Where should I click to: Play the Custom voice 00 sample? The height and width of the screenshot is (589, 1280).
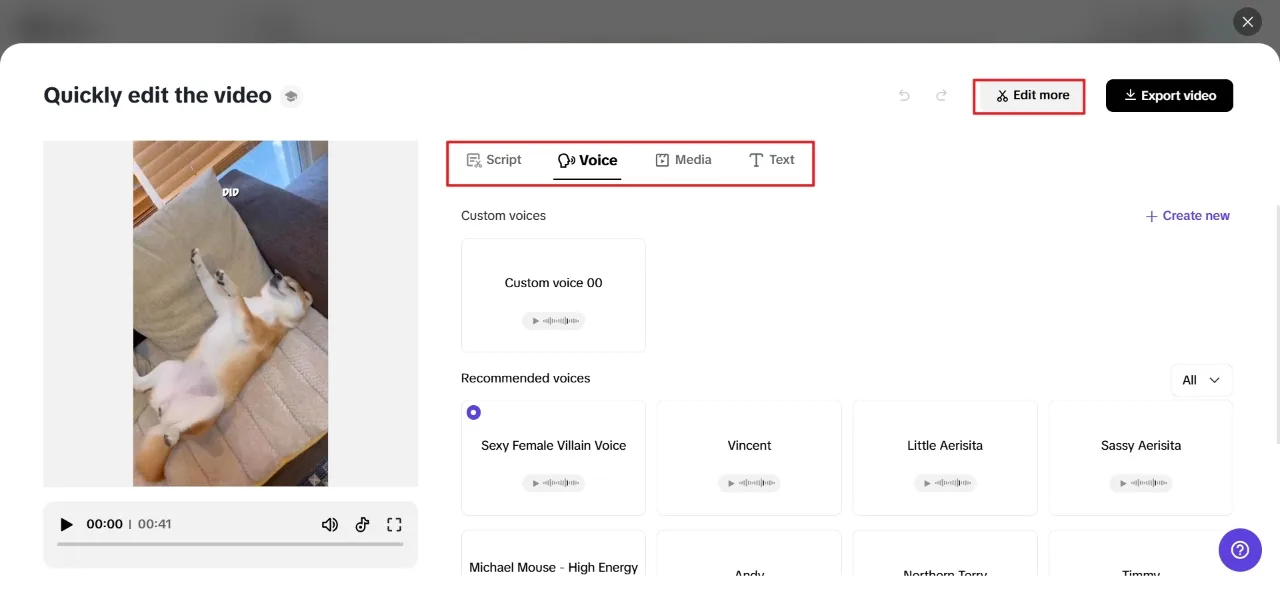553,321
